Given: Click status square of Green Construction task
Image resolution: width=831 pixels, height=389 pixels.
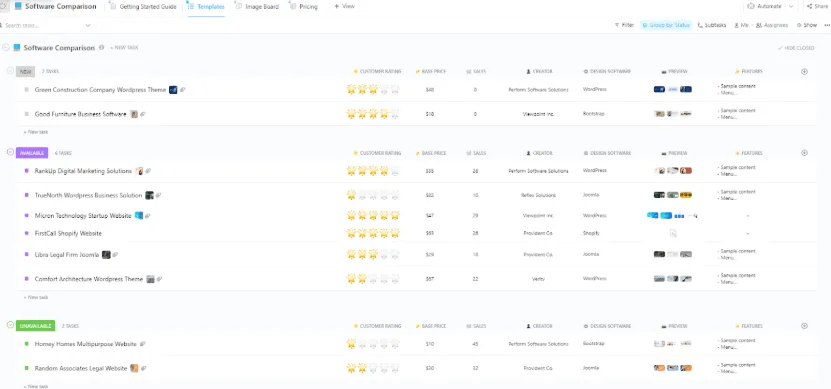Looking at the screenshot, I should (x=26, y=90).
